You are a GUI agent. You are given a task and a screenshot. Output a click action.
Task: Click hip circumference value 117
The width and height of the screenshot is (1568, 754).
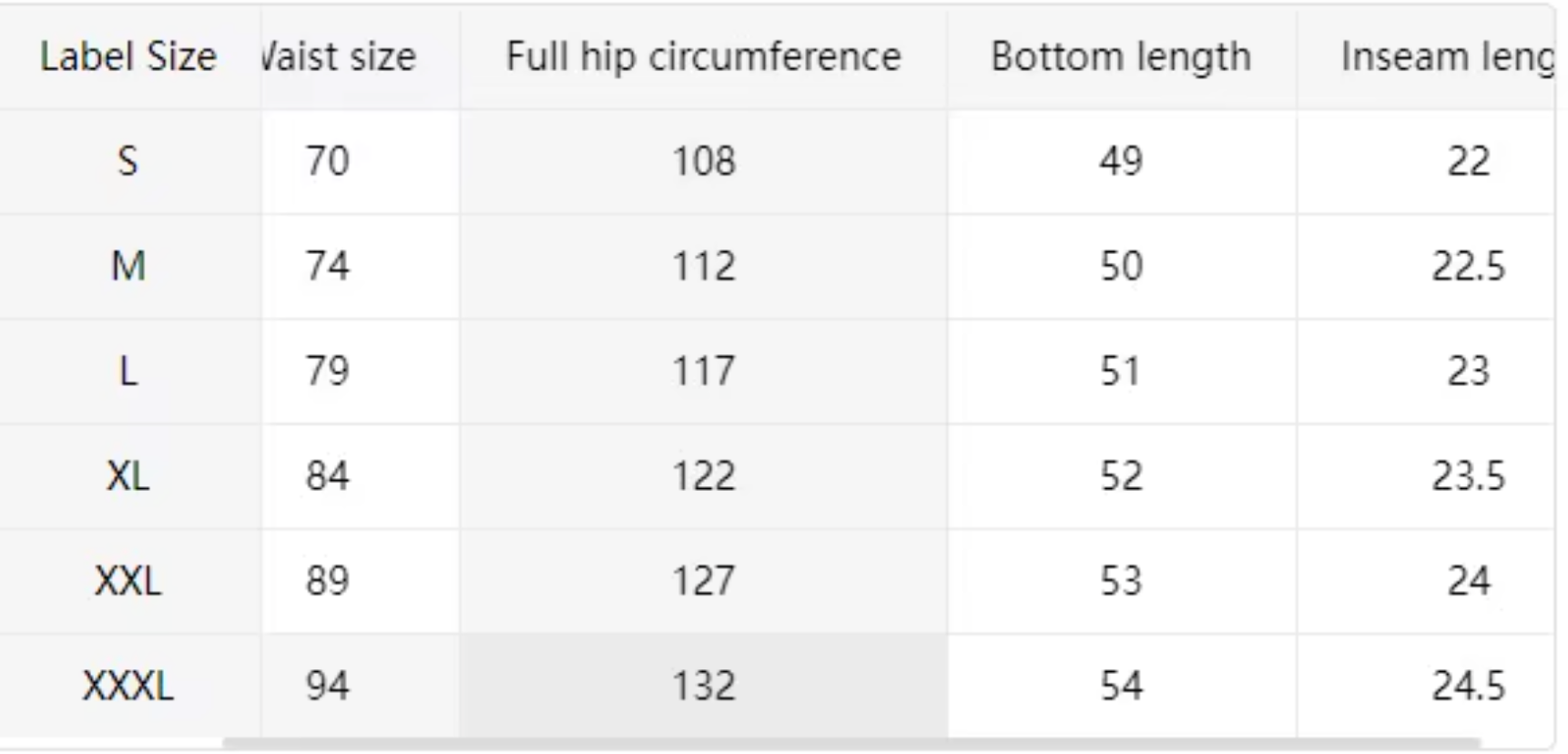(x=703, y=372)
